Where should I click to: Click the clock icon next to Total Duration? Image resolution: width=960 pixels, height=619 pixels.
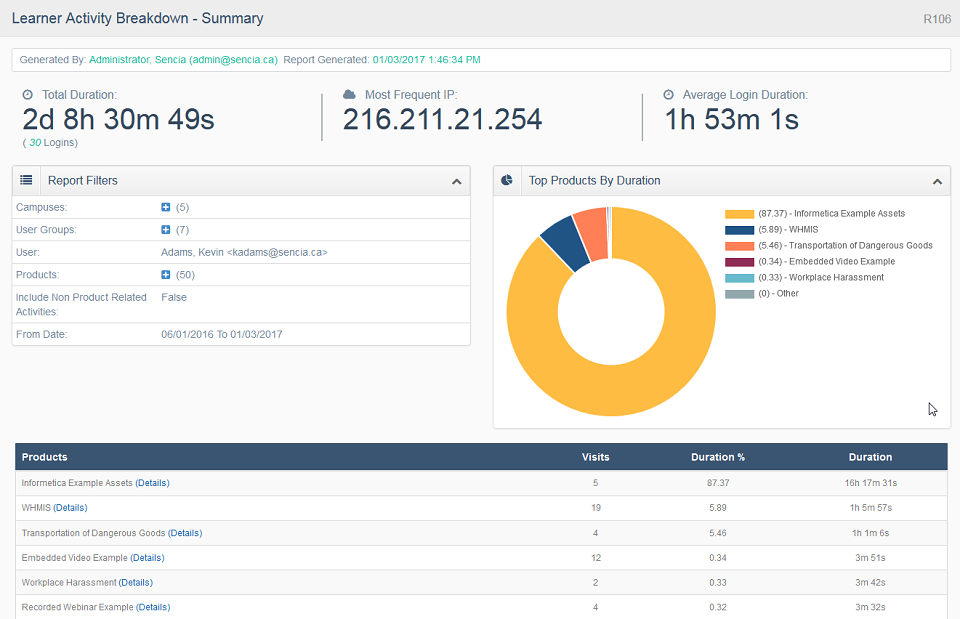[x=28, y=95]
